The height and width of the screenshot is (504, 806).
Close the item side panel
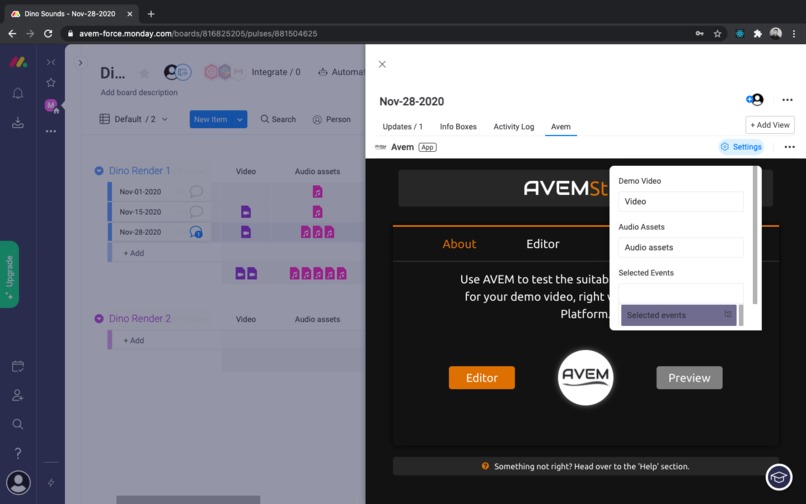(382, 64)
